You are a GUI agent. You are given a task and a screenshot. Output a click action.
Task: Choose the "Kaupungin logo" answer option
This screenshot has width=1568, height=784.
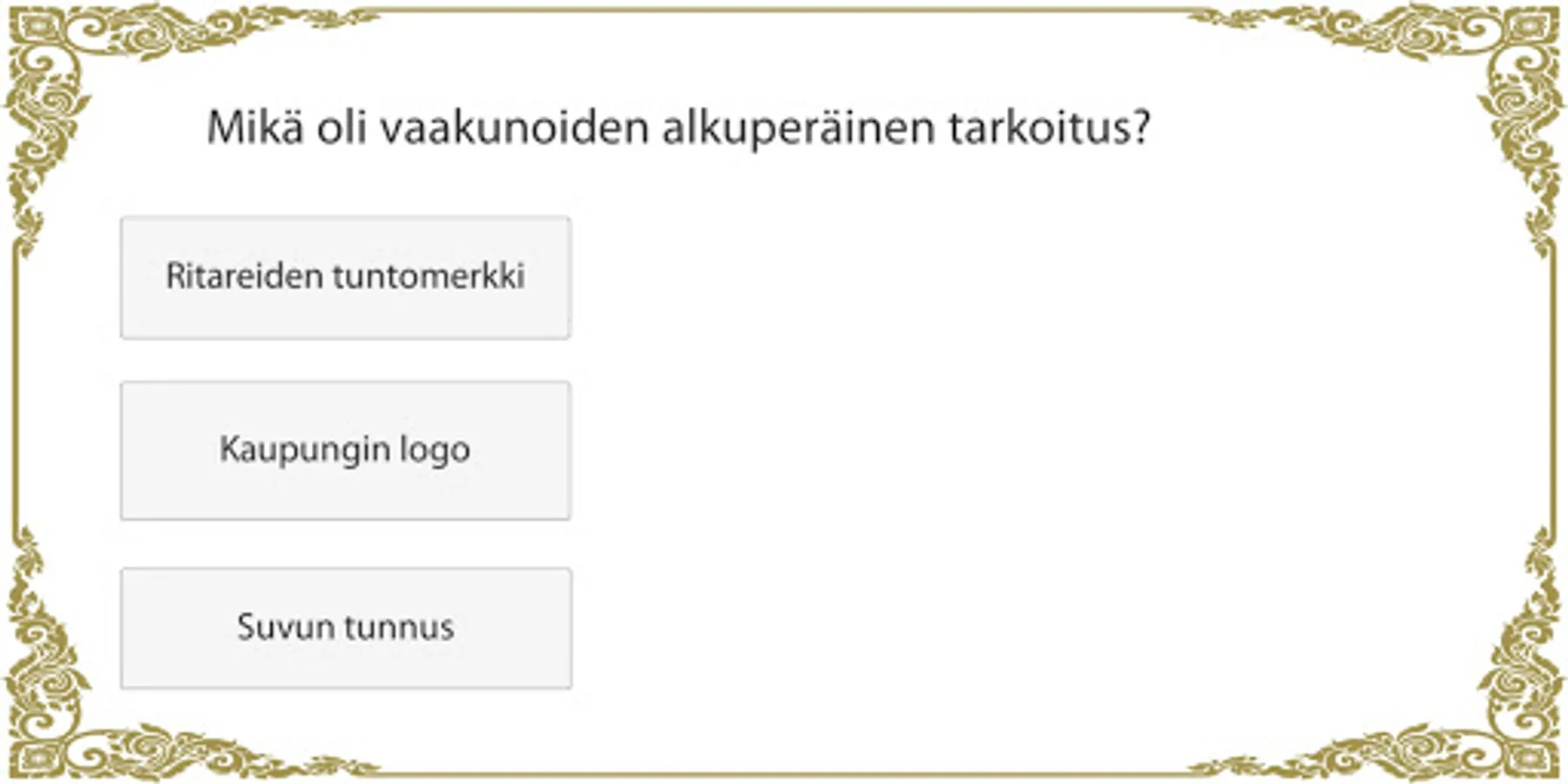pos(346,450)
